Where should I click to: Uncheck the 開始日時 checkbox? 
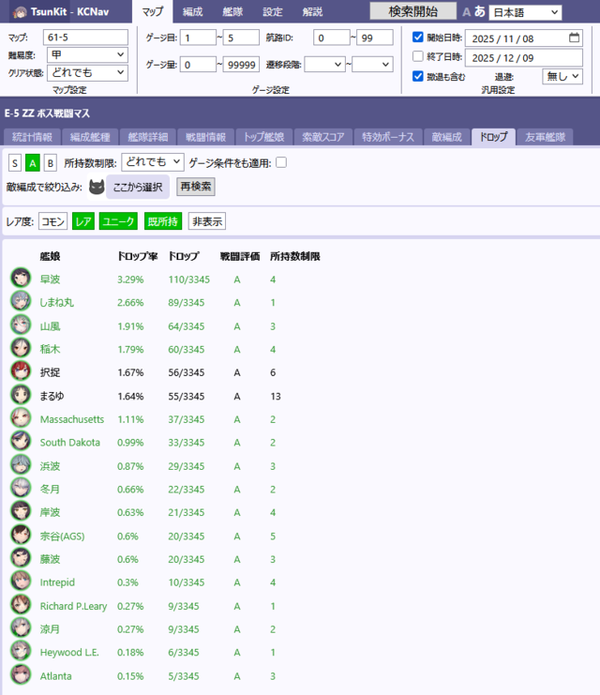(x=419, y=37)
